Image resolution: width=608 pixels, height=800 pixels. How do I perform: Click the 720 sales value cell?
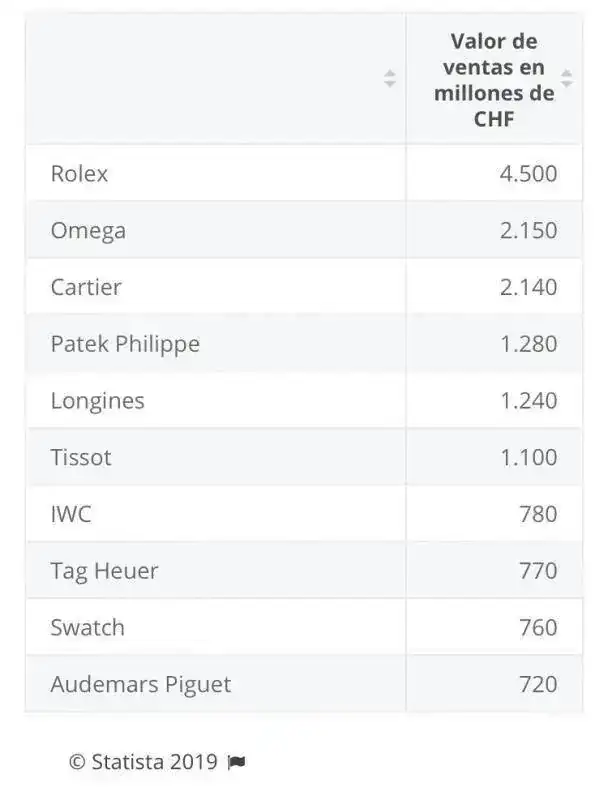(x=494, y=684)
